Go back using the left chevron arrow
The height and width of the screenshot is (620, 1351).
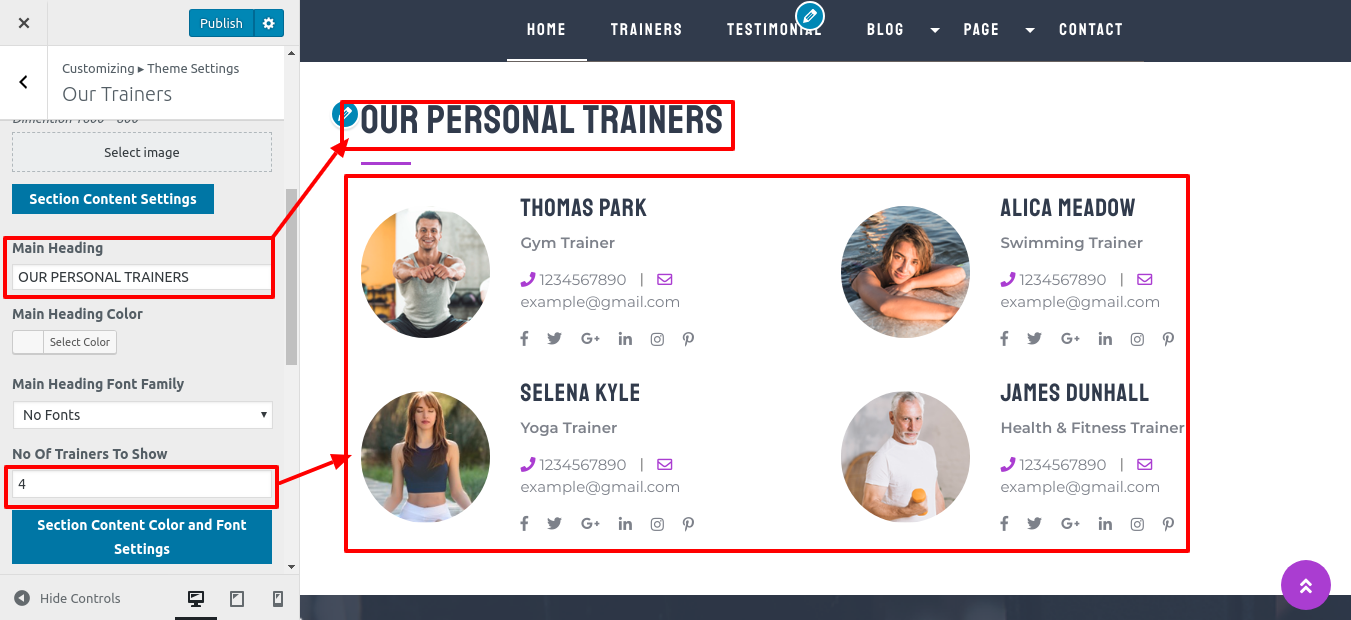click(24, 82)
